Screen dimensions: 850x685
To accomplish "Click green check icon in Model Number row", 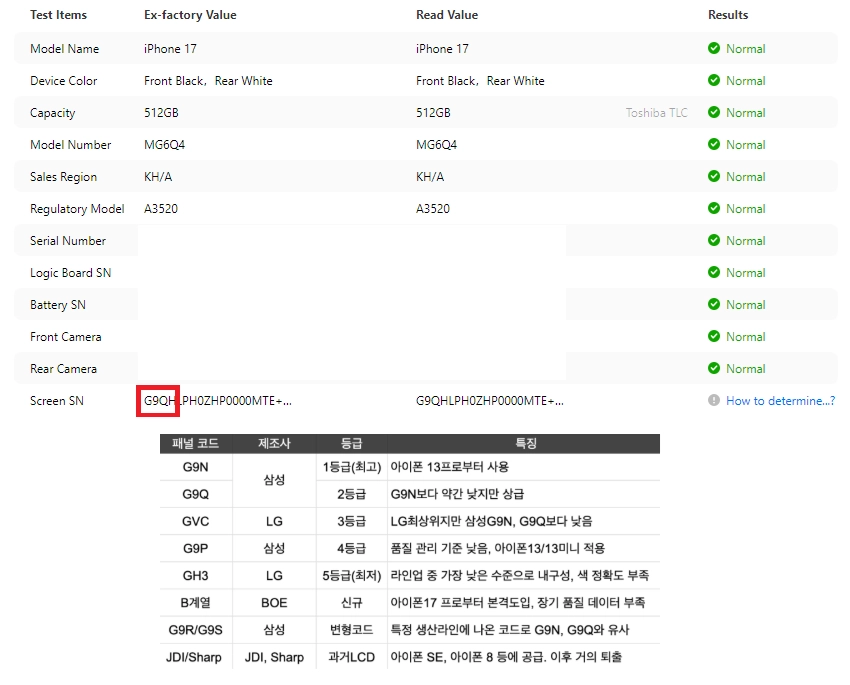I will coord(714,144).
